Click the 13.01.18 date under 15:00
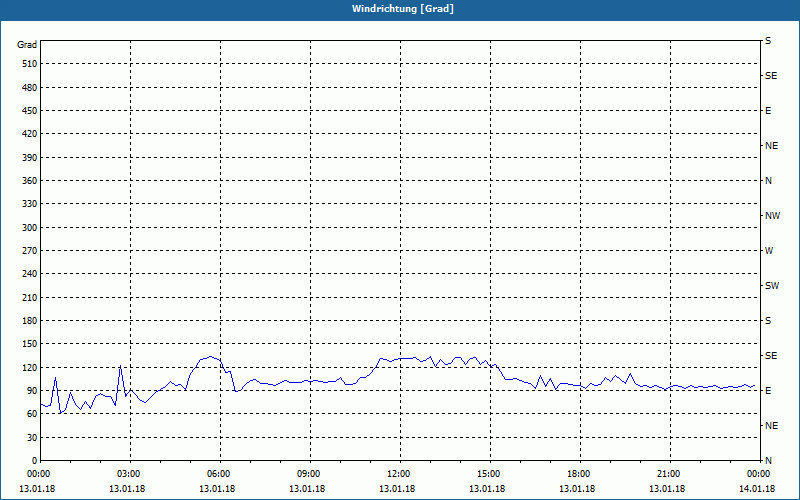Viewport: 800px width, 500px height. [x=487, y=489]
